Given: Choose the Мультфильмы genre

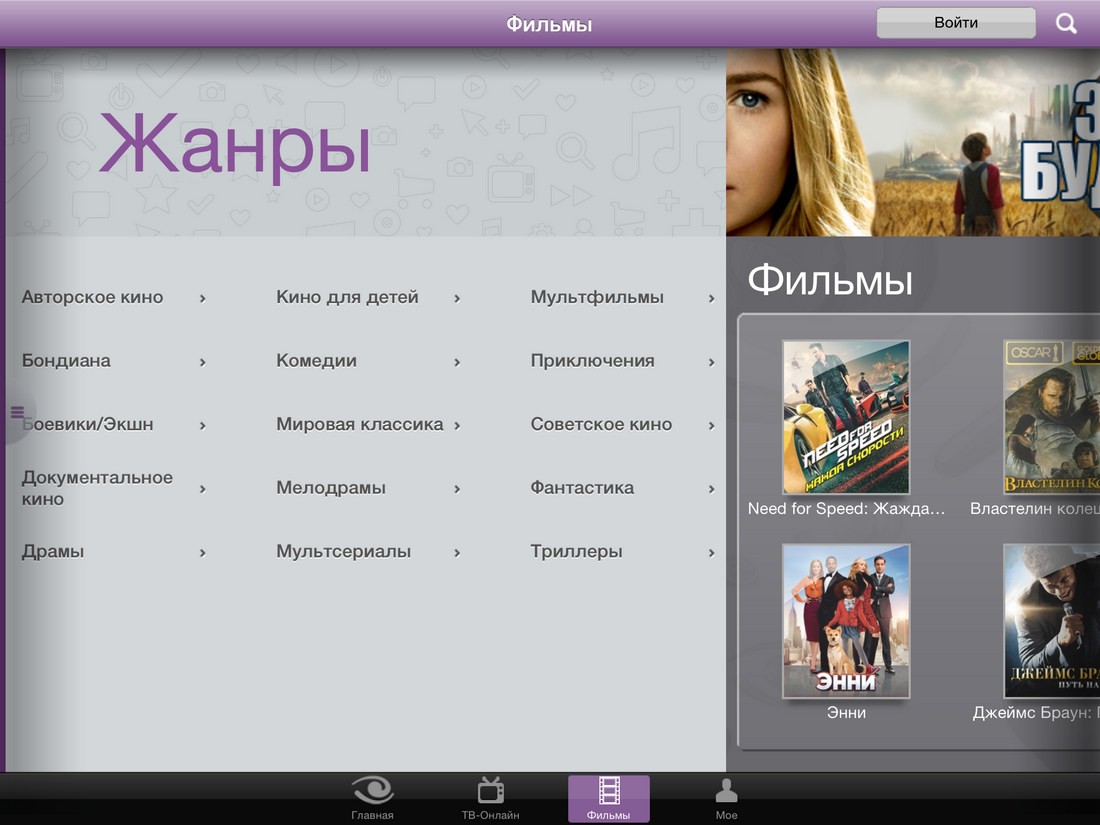Looking at the screenshot, I should click(597, 297).
